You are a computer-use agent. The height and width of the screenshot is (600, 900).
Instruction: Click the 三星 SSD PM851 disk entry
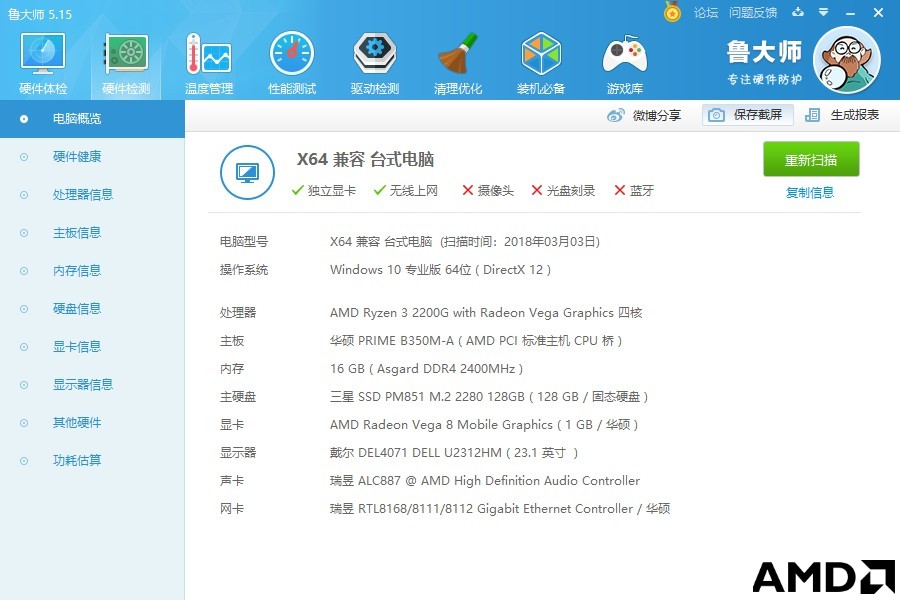[x=489, y=397]
